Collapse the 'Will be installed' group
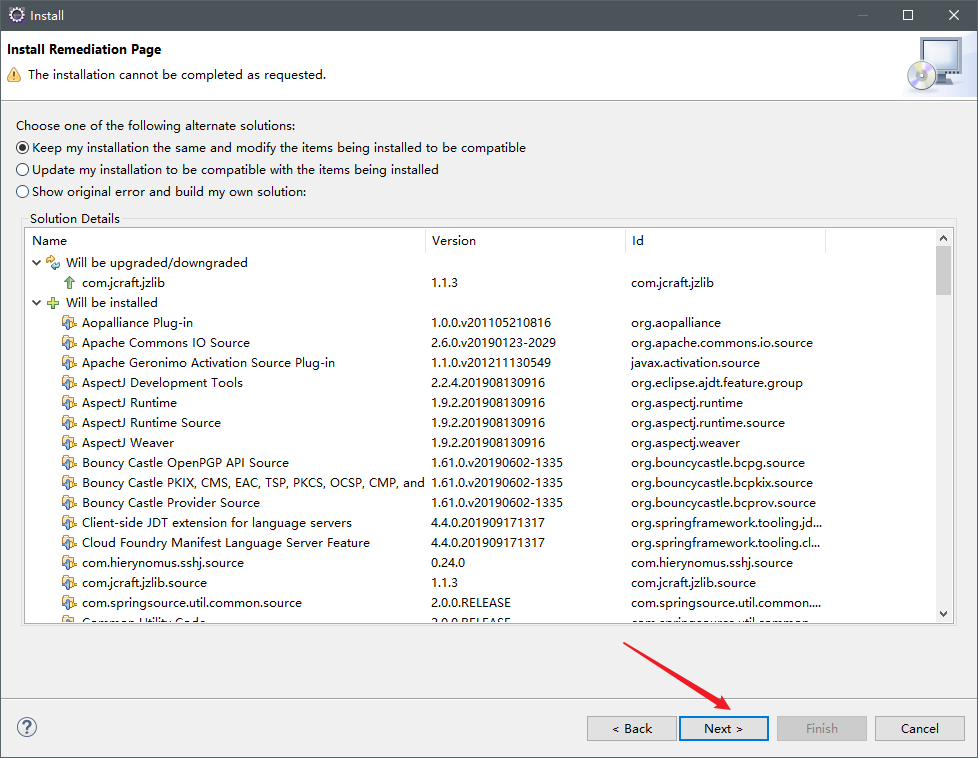Viewport: 978px width, 758px height. click(37, 303)
